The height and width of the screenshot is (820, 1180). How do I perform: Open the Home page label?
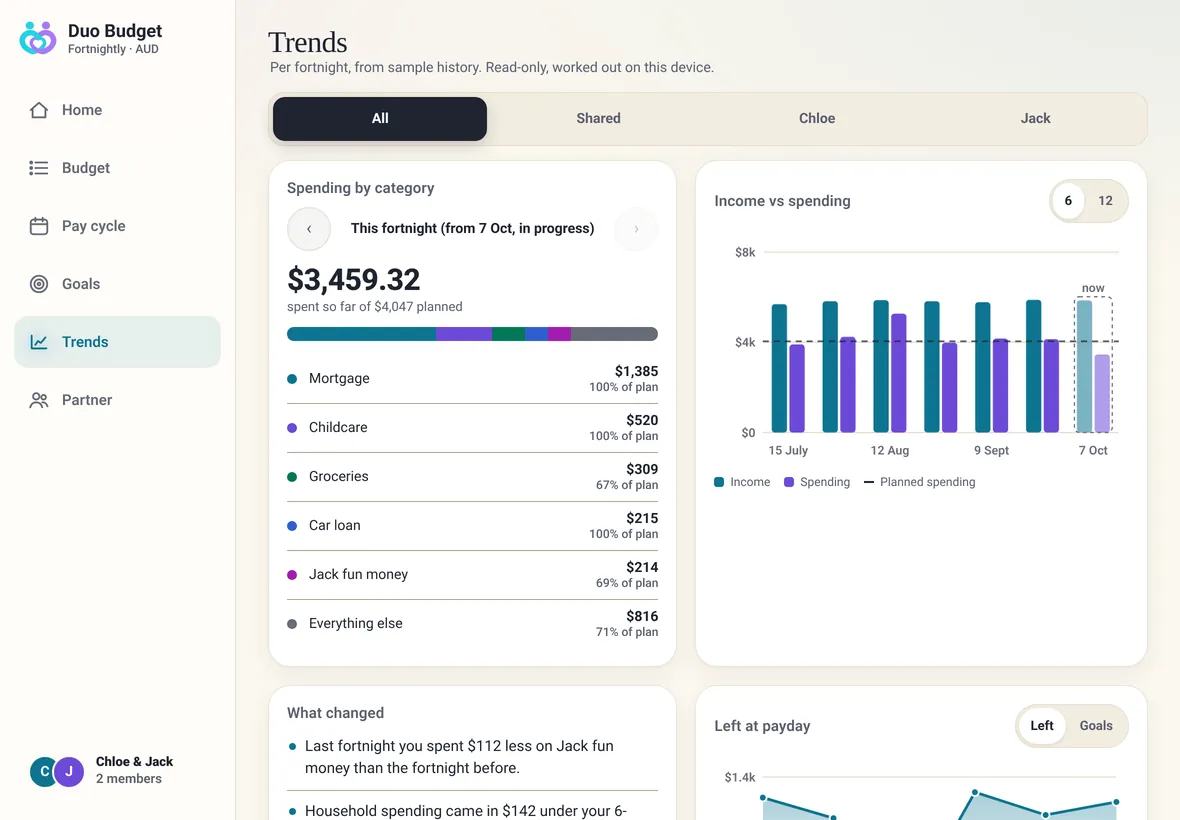82,110
